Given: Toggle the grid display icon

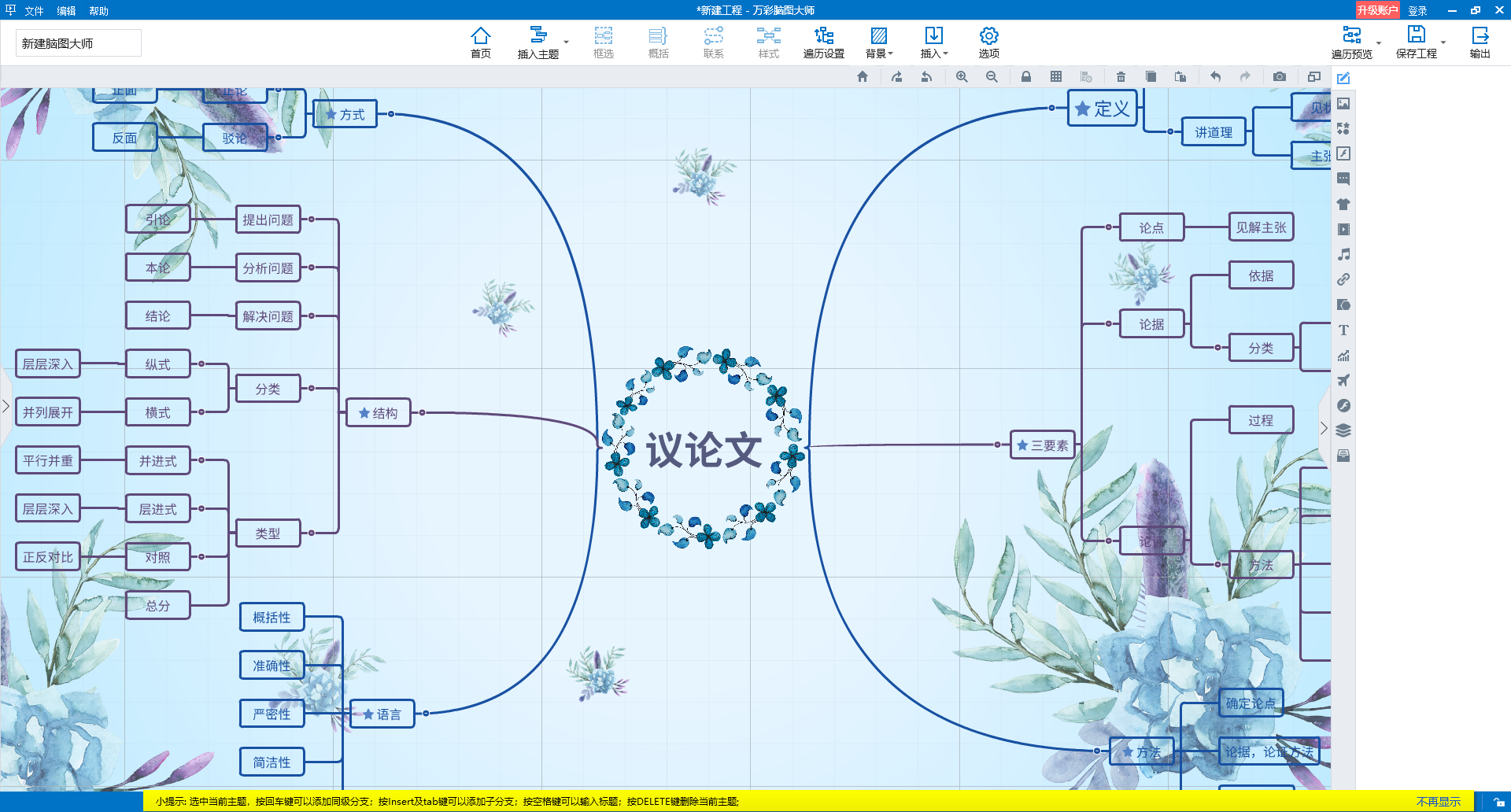Looking at the screenshot, I should [1056, 76].
